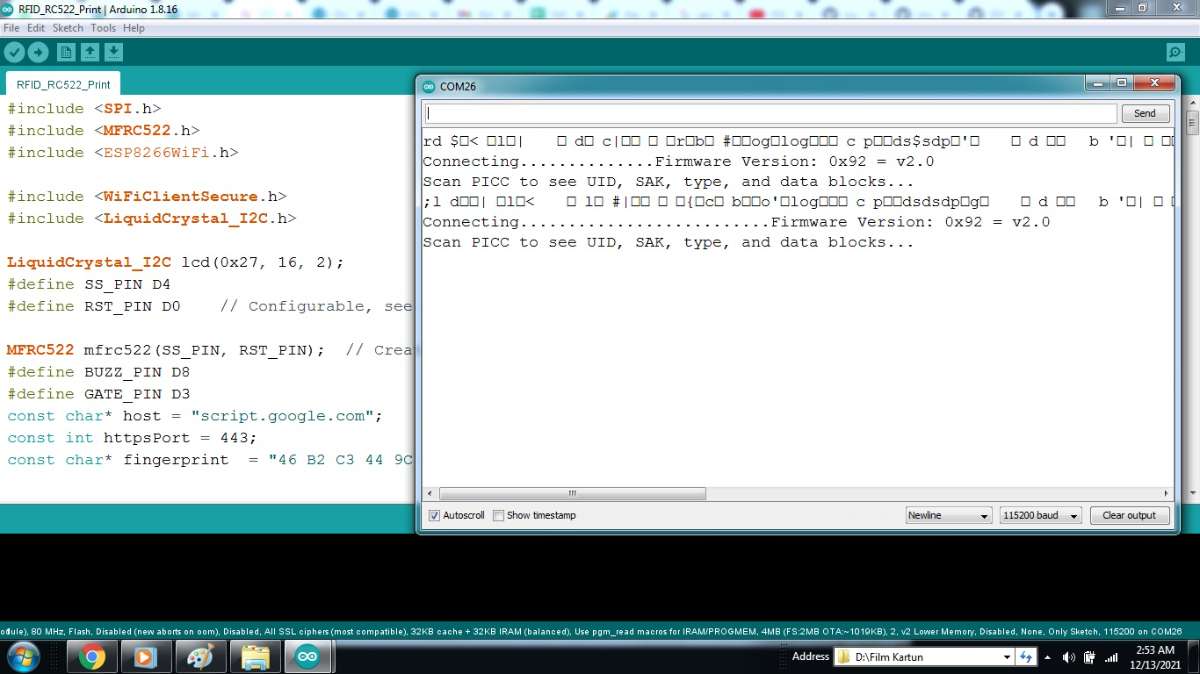
Task: Open the Serial Monitor magnifier icon
Action: [1175, 52]
